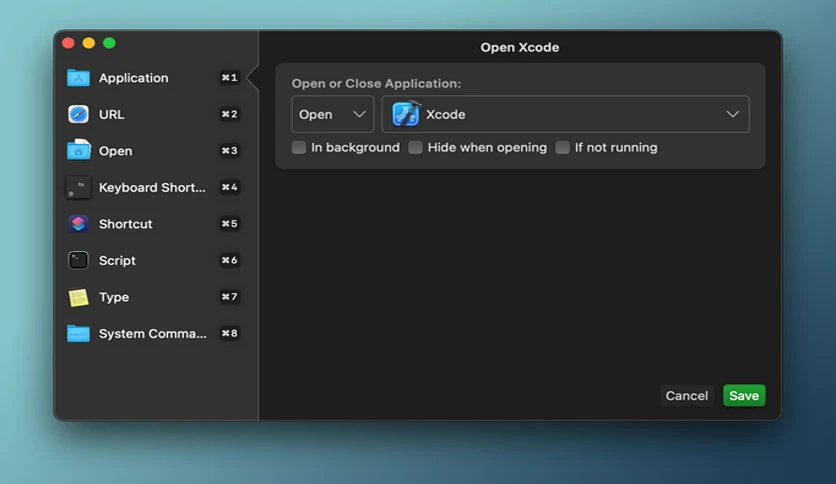The width and height of the screenshot is (836, 484).
Task: Click the ⌘7 shortcut badge
Action: click(x=230, y=297)
